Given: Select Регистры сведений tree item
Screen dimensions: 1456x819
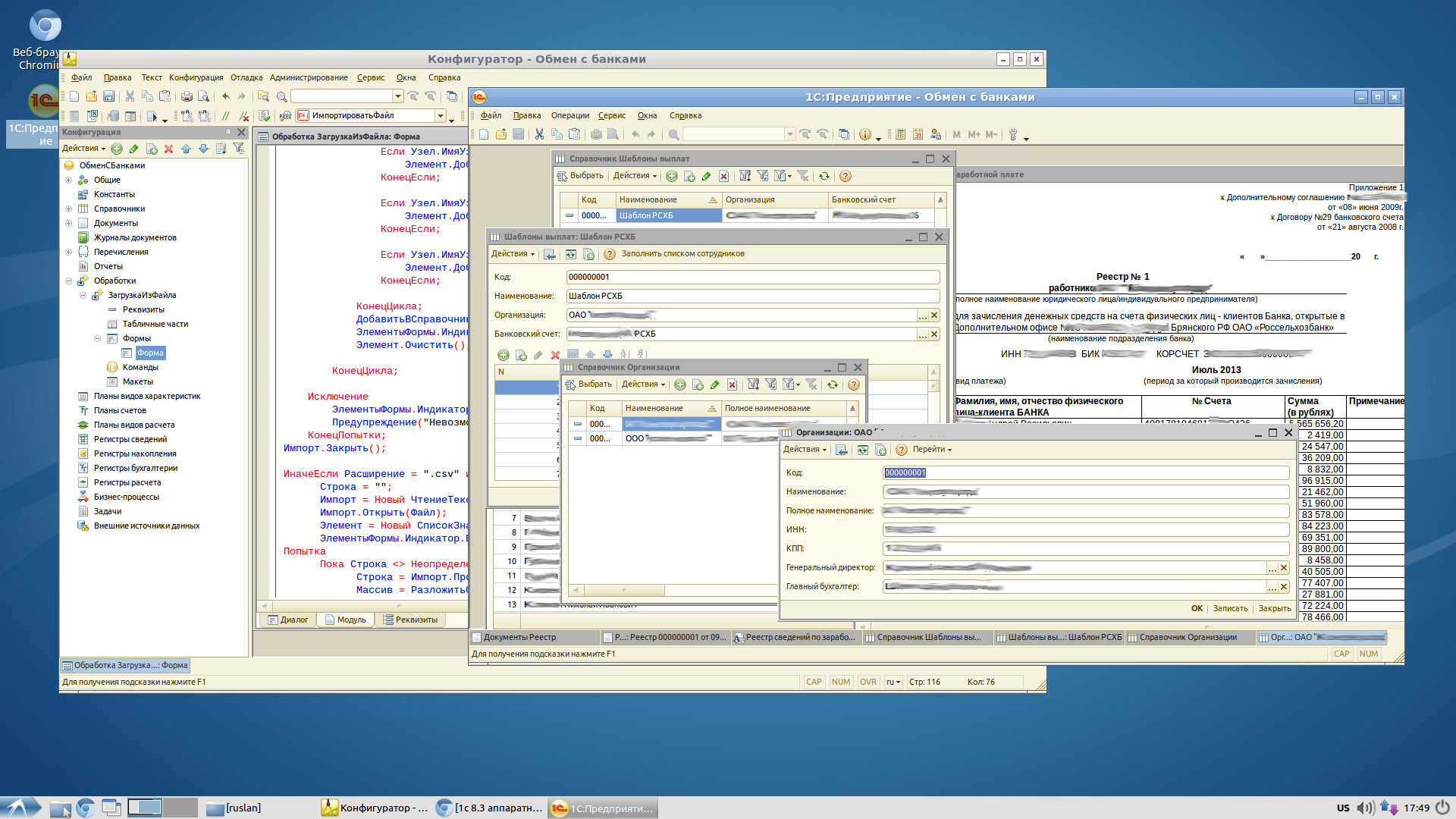Looking at the screenshot, I should coord(130,440).
